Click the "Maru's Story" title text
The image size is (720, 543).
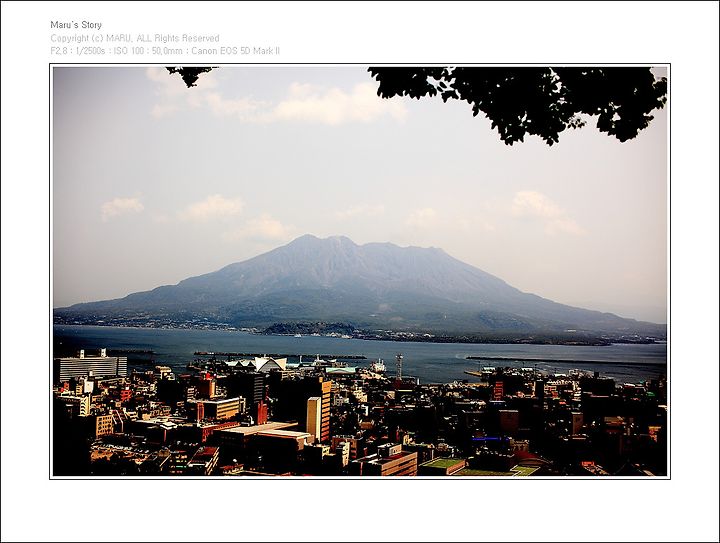click(76, 25)
